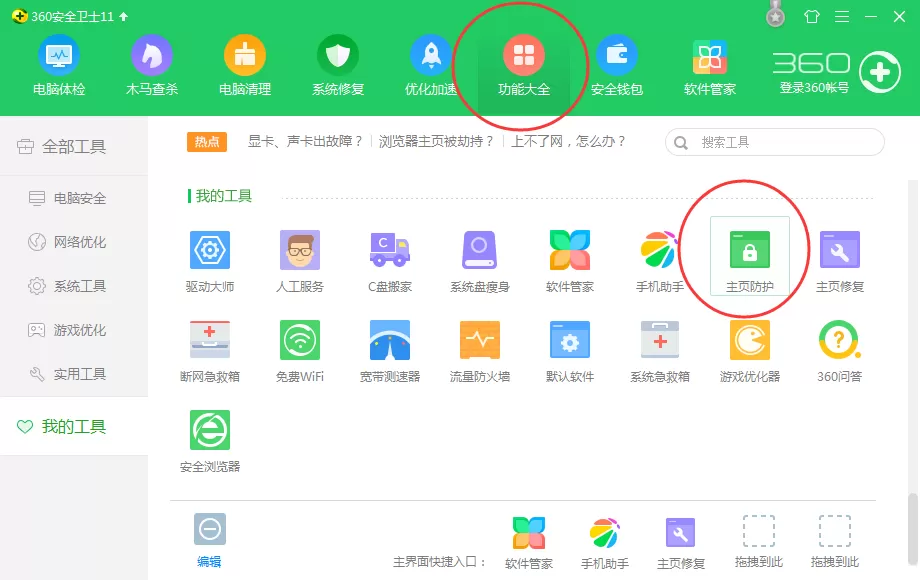Click the orange 热点 tag
The height and width of the screenshot is (580, 920).
207,142
